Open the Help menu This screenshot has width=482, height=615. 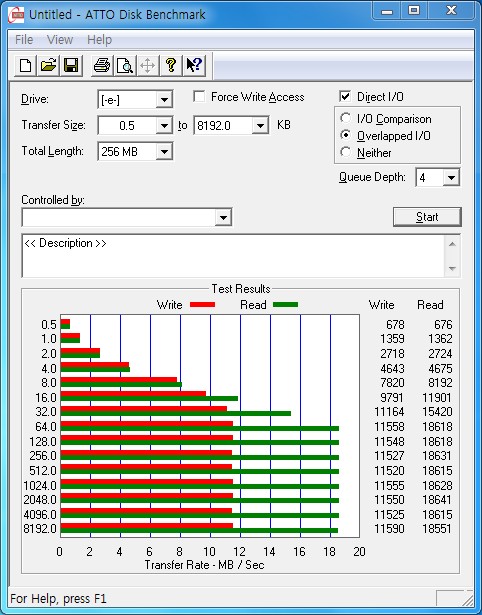99,40
